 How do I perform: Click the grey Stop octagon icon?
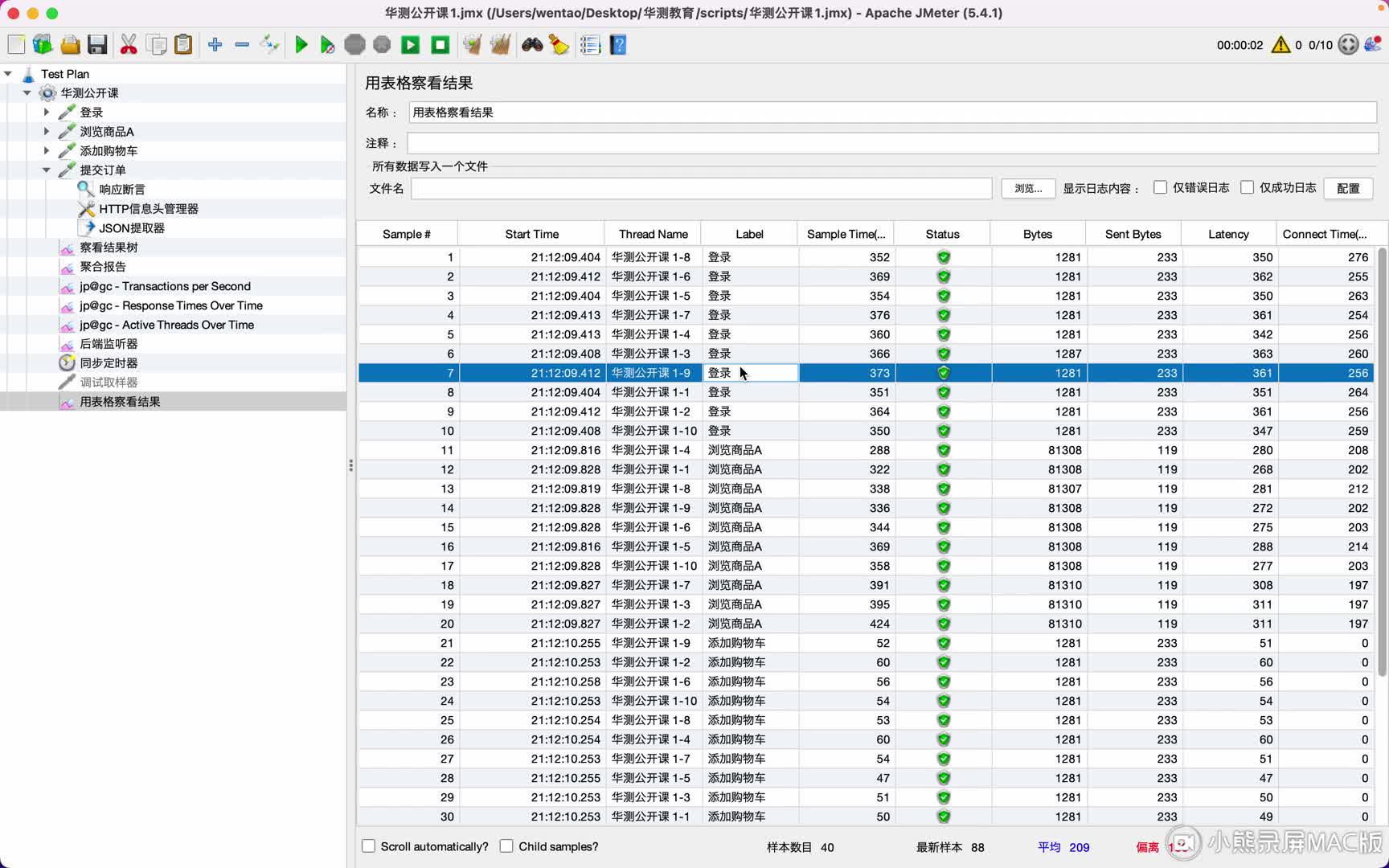pyautogui.click(x=354, y=45)
